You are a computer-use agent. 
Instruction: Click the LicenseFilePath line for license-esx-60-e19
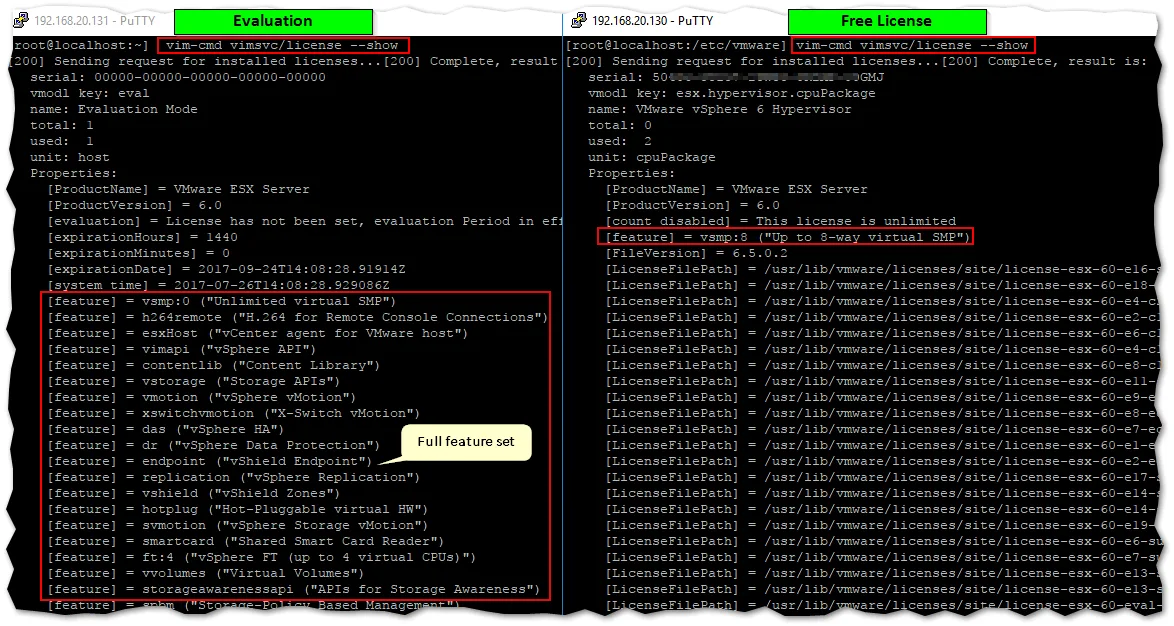click(883, 526)
